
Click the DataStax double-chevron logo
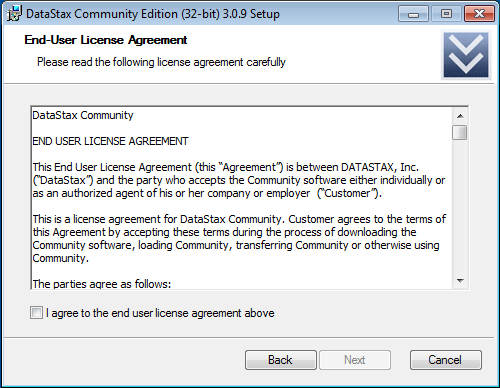[x=466, y=55]
